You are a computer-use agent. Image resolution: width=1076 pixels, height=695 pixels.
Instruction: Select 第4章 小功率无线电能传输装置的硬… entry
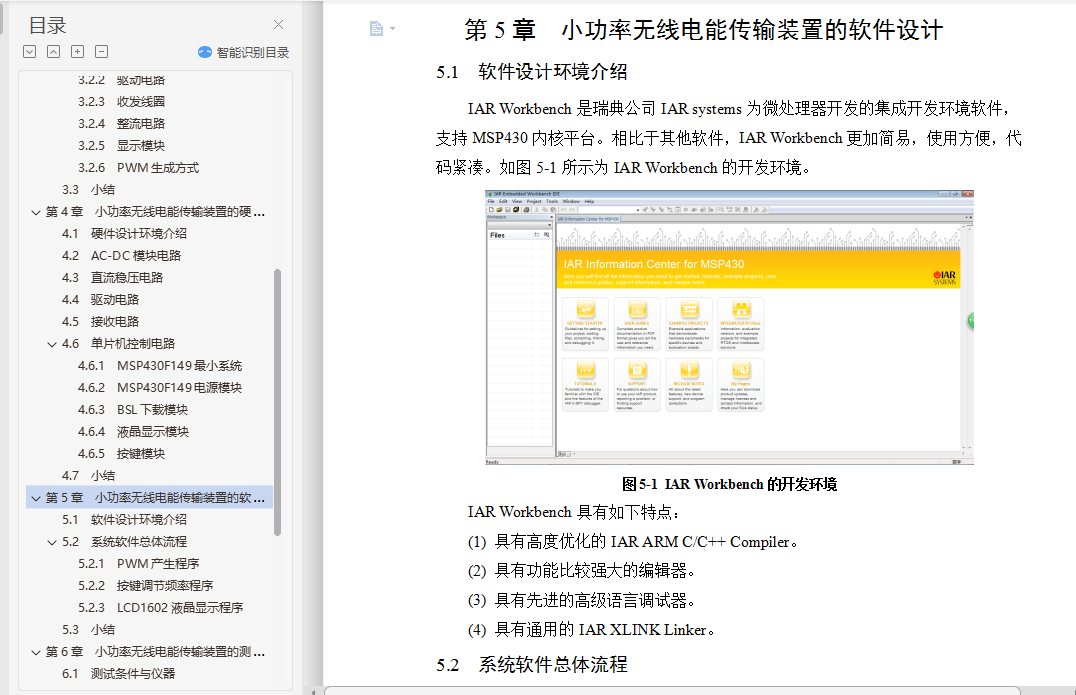coord(155,211)
